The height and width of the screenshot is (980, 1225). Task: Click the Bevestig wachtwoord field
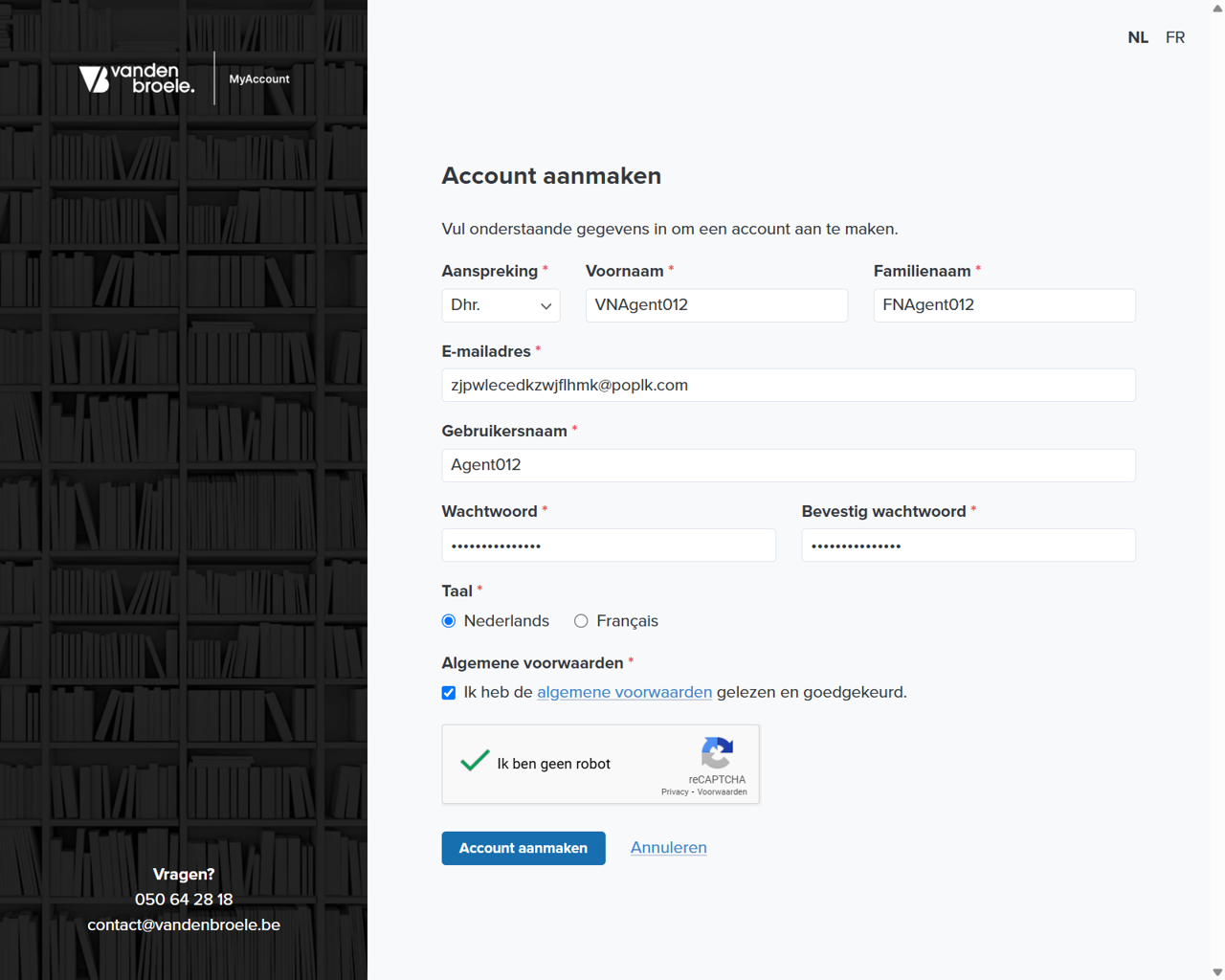(x=969, y=546)
